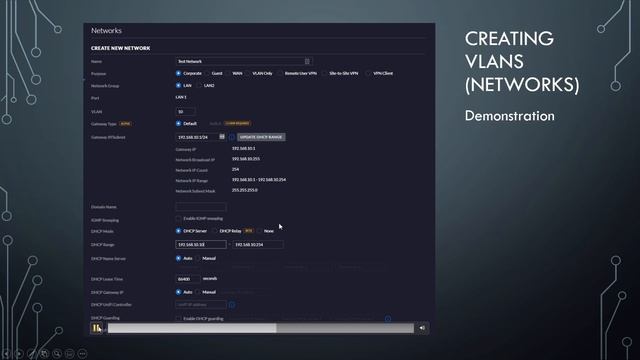Click the network Name input field
Viewport: 640px width, 360px height.
[x=244, y=61]
